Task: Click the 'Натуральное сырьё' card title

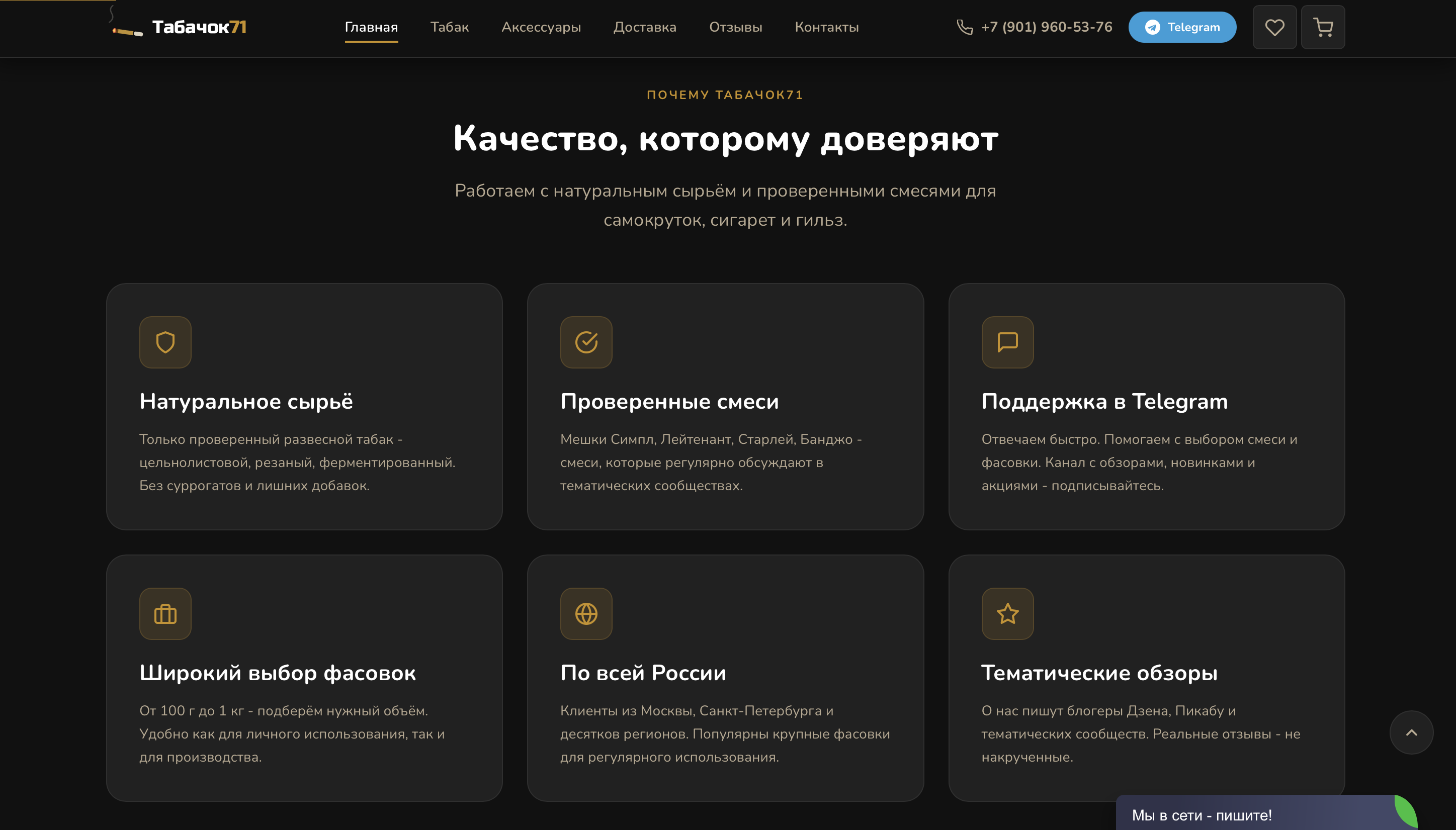Action: [x=246, y=401]
